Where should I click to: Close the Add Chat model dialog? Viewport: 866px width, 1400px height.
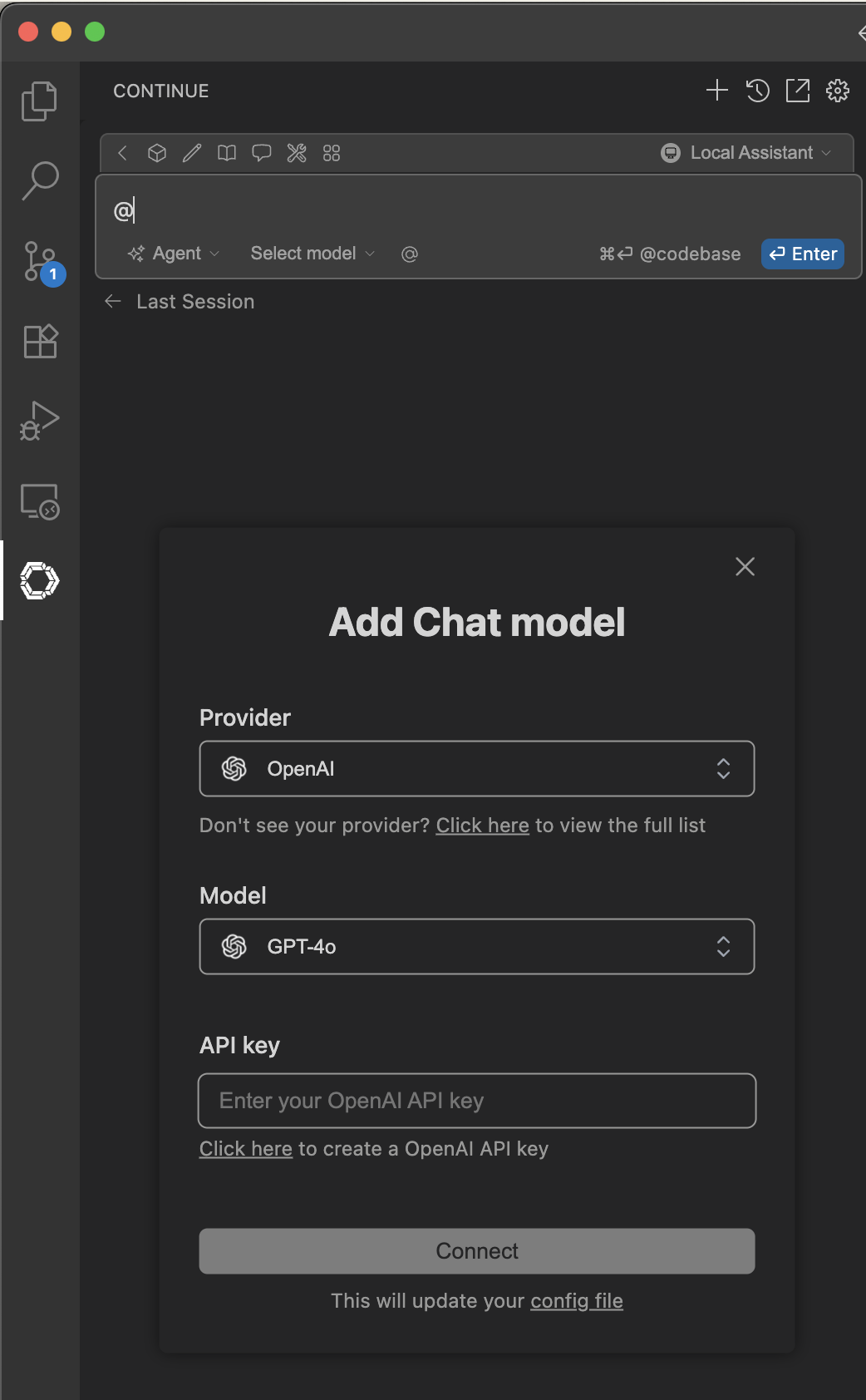745,567
